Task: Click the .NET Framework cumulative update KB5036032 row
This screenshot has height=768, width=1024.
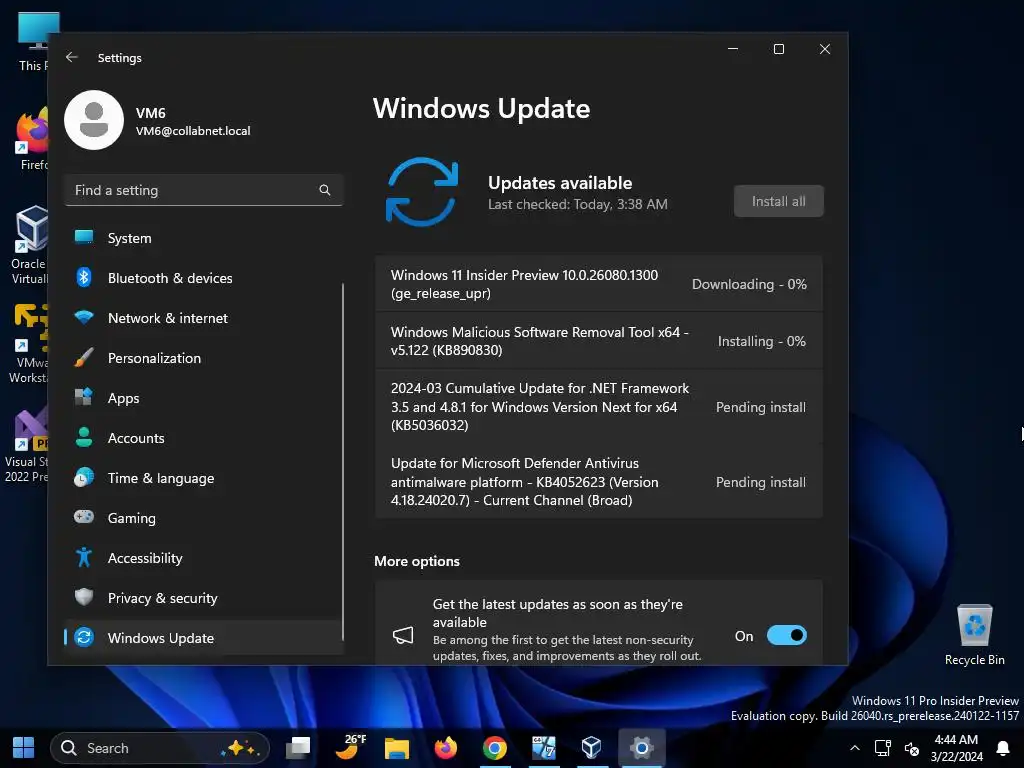Action: (599, 407)
